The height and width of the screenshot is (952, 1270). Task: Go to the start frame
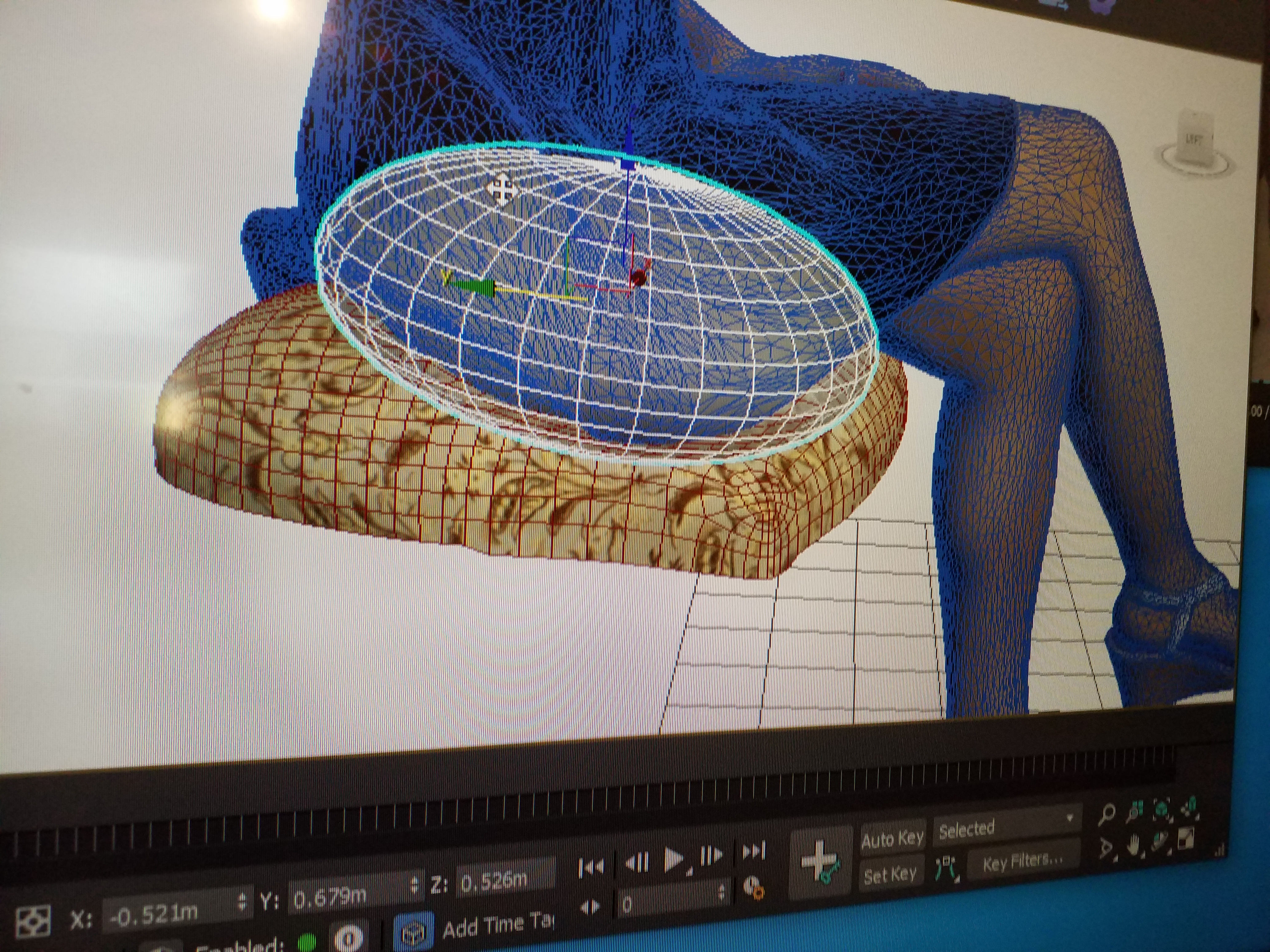tap(591, 867)
